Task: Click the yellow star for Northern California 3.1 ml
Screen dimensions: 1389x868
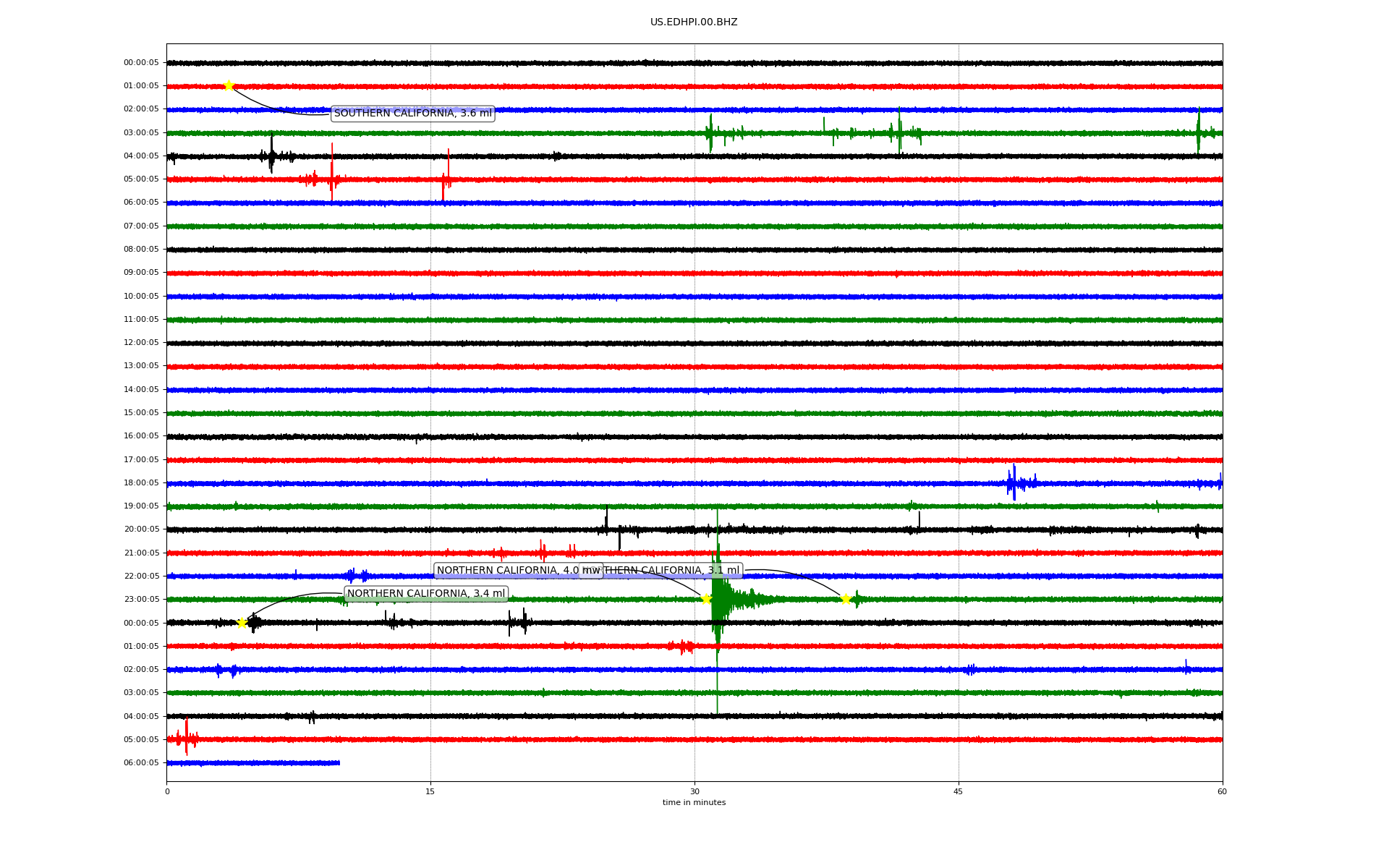Action: click(845, 599)
